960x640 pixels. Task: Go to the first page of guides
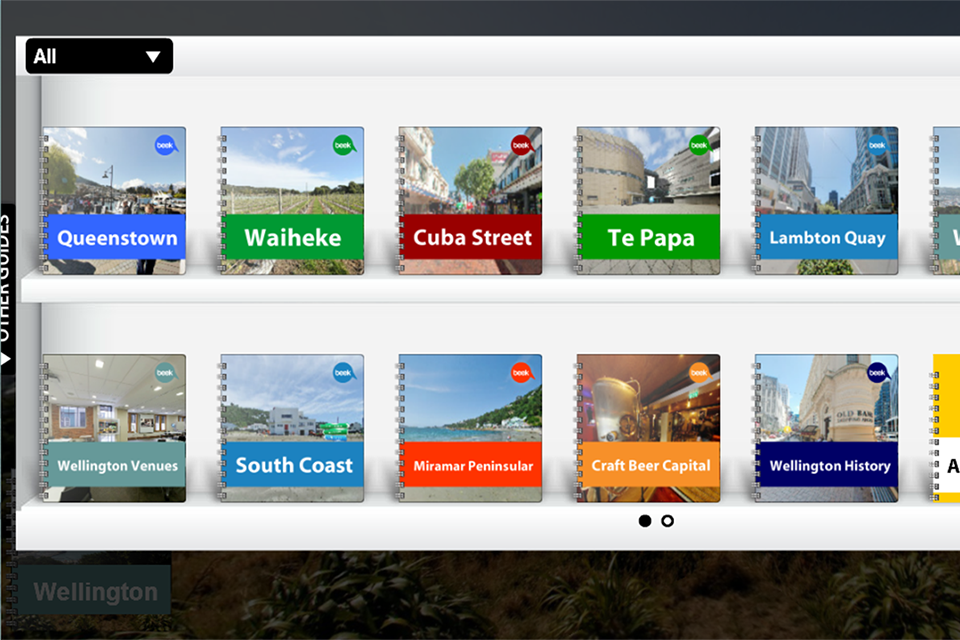point(645,521)
